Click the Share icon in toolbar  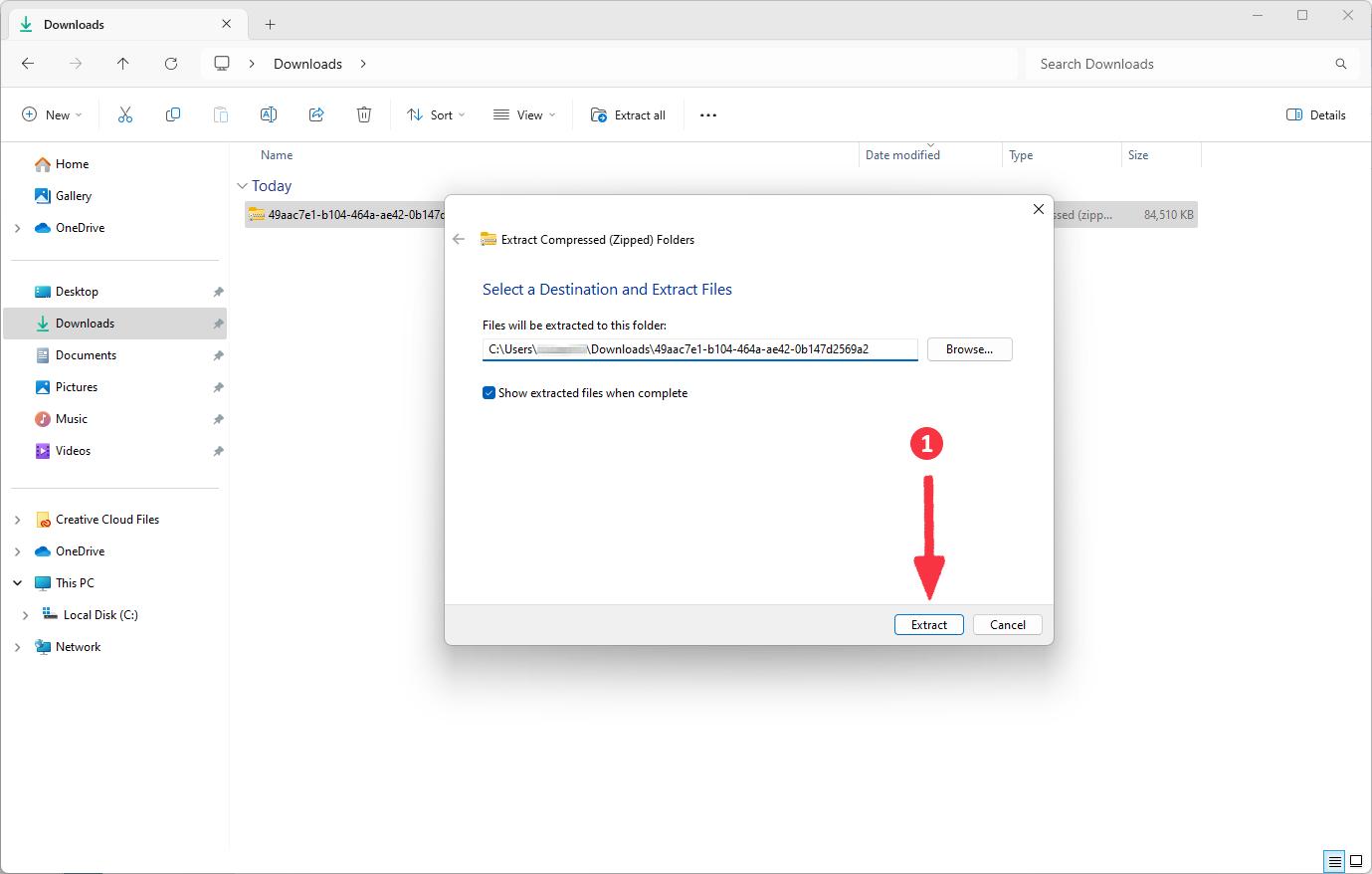click(316, 115)
